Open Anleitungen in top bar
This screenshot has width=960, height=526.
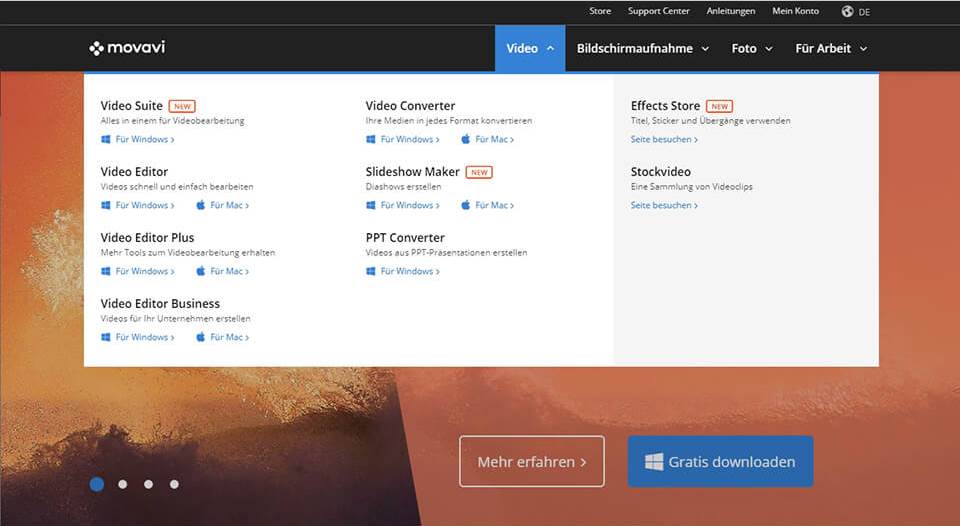730,11
